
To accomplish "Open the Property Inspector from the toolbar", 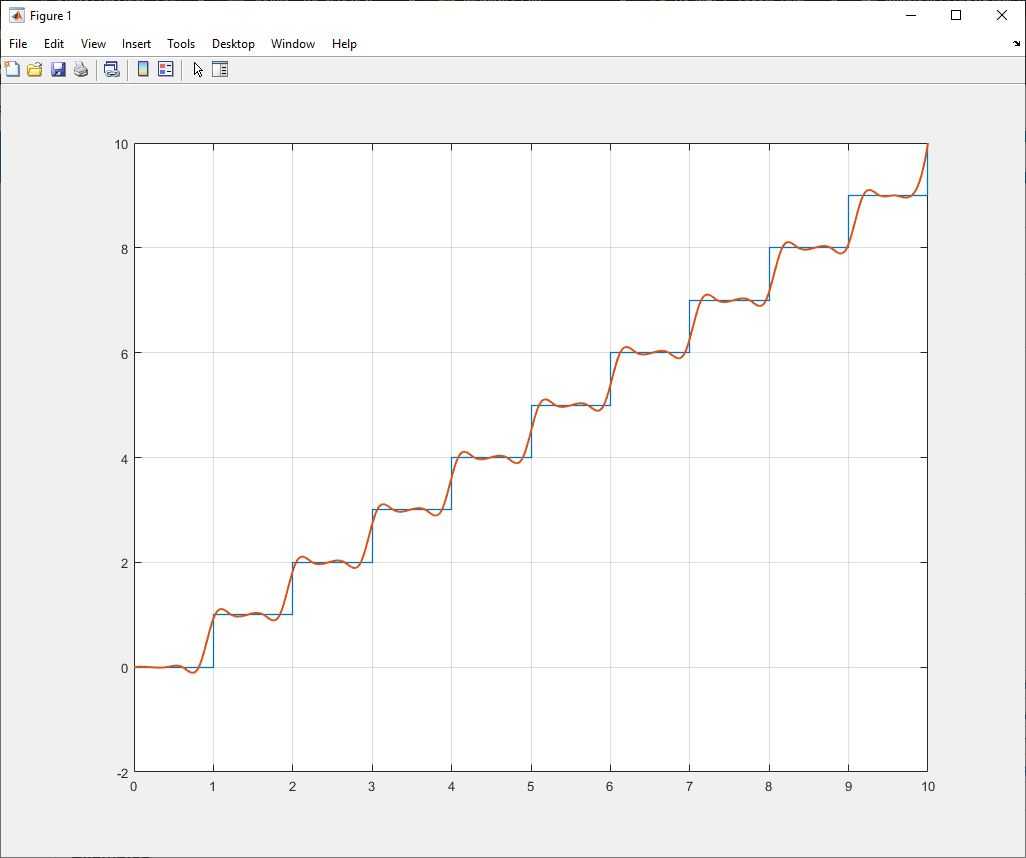I will pos(220,69).
